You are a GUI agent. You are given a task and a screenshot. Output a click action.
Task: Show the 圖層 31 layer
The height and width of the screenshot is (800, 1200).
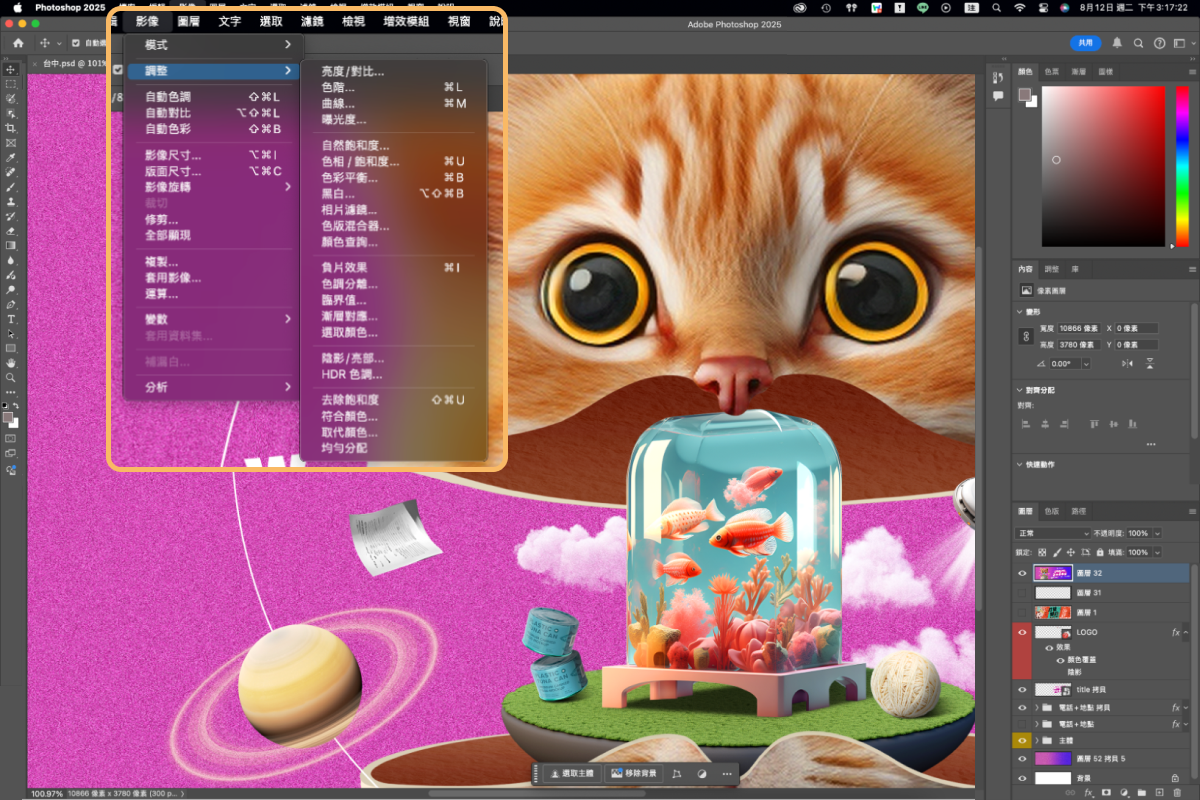click(1022, 593)
